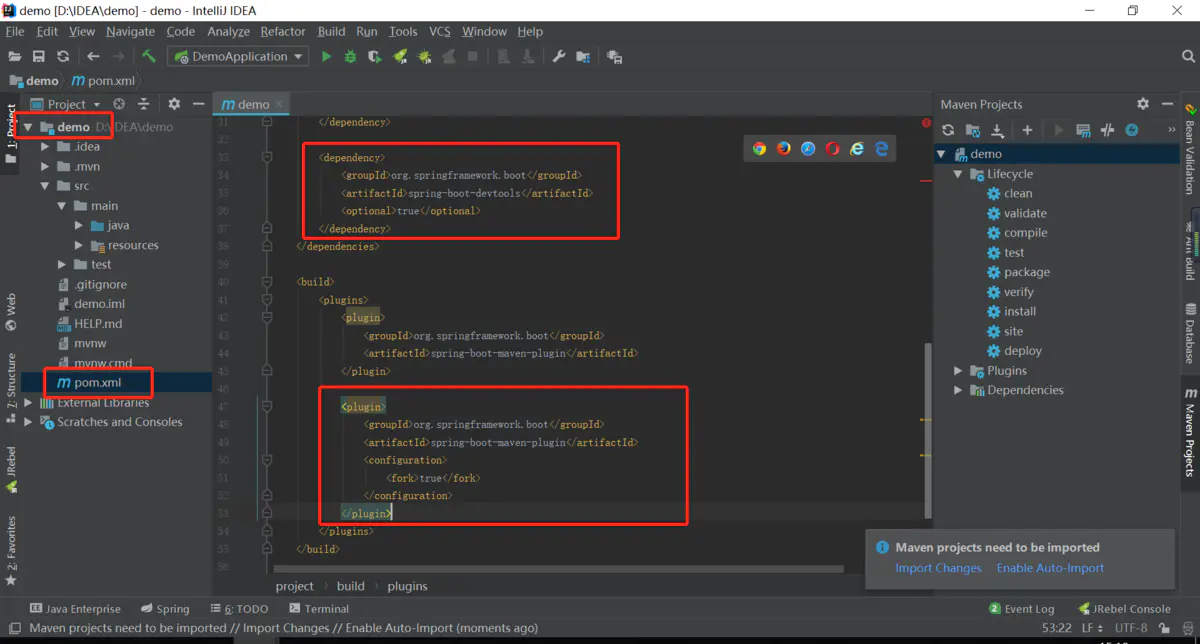Open the Refactor menu

[x=283, y=32]
